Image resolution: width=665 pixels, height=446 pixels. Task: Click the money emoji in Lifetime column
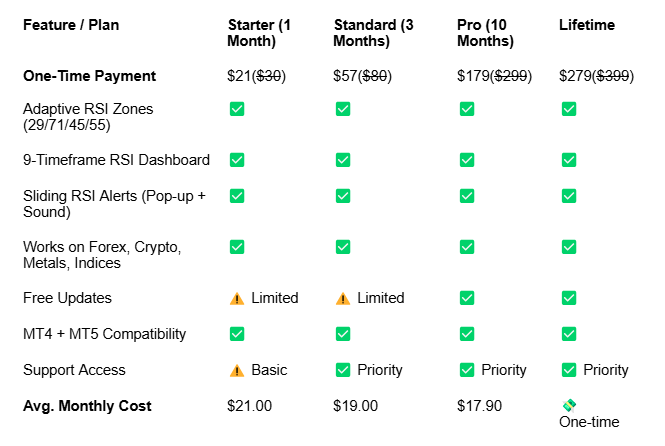click(x=569, y=406)
